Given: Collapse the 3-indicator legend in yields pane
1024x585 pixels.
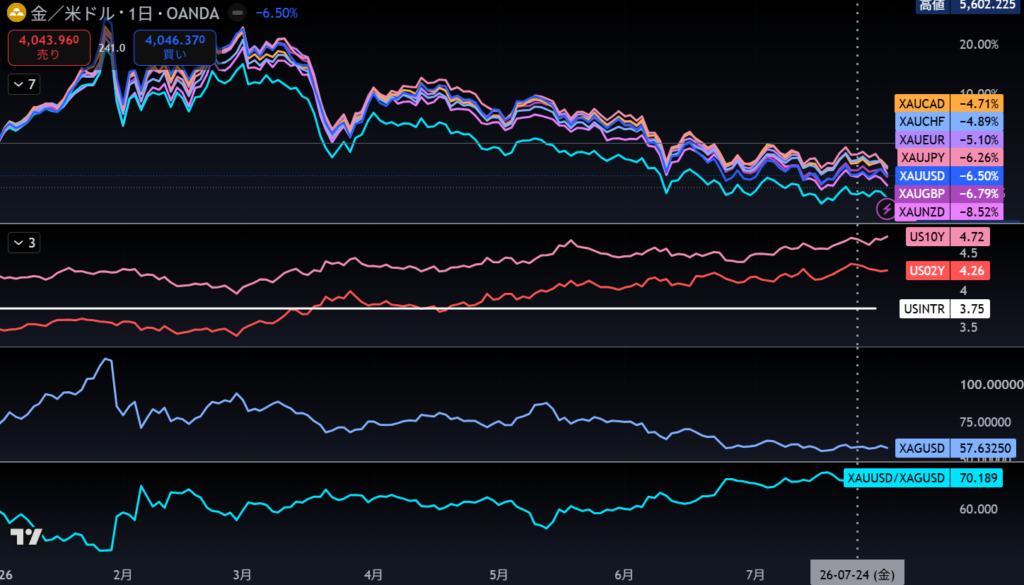Looking at the screenshot, I should (24, 244).
